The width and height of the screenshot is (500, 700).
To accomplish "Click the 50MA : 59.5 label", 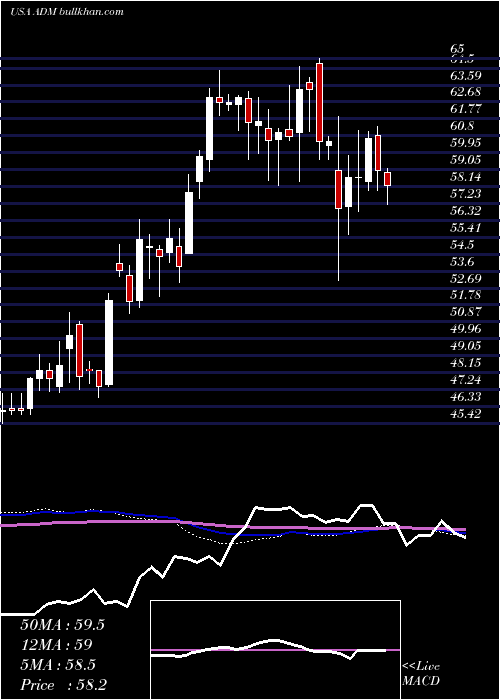I will [62, 625].
